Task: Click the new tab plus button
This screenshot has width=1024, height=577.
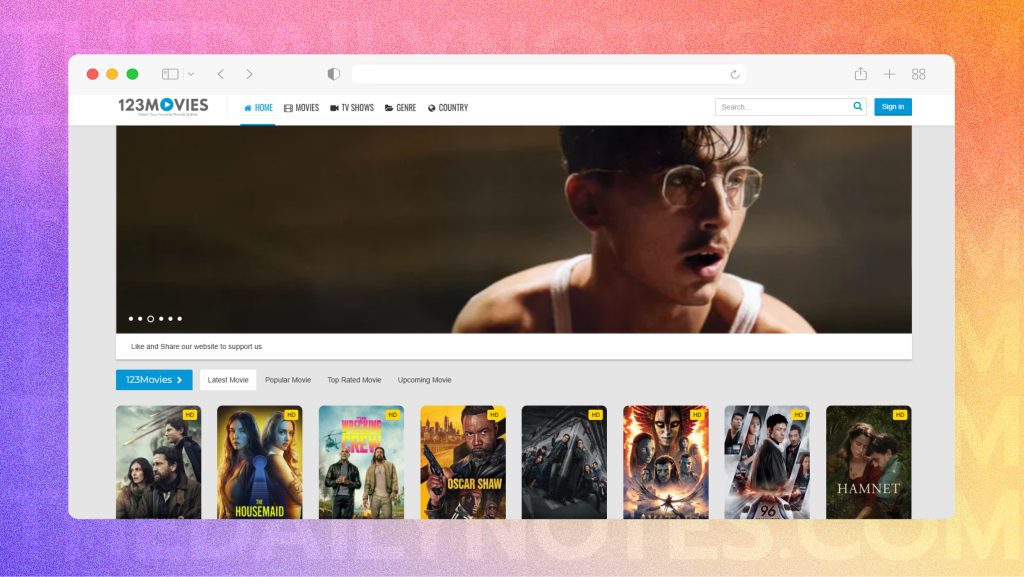Action: coord(889,73)
